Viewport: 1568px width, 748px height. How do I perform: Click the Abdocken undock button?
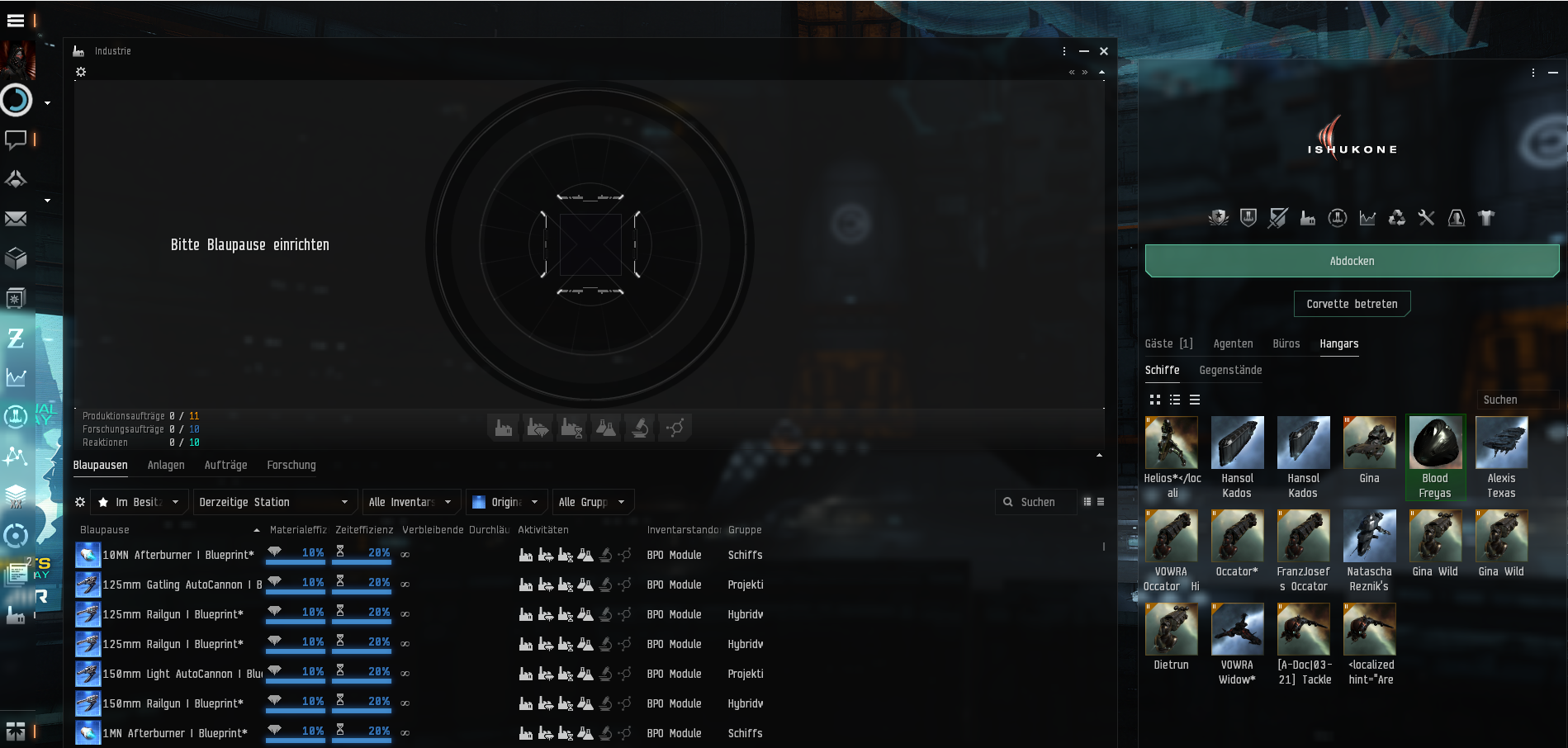pos(1352,261)
